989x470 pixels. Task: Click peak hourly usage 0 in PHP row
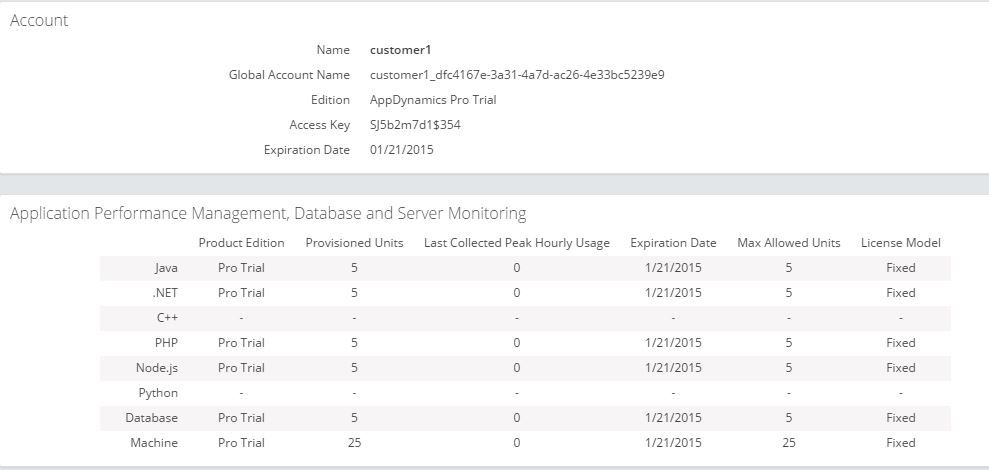click(517, 343)
